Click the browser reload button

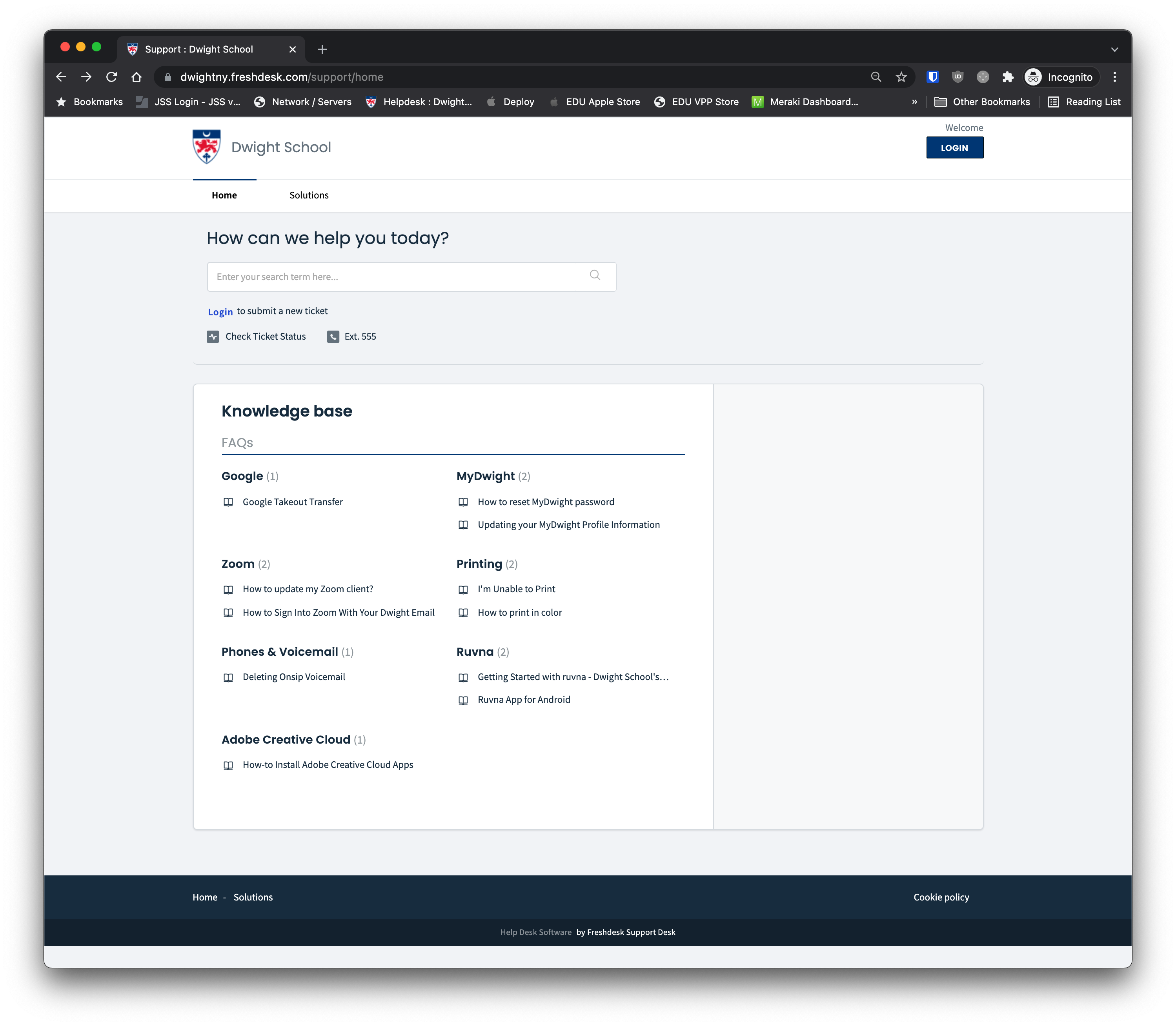pyautogui.click(x=112, y=77)
